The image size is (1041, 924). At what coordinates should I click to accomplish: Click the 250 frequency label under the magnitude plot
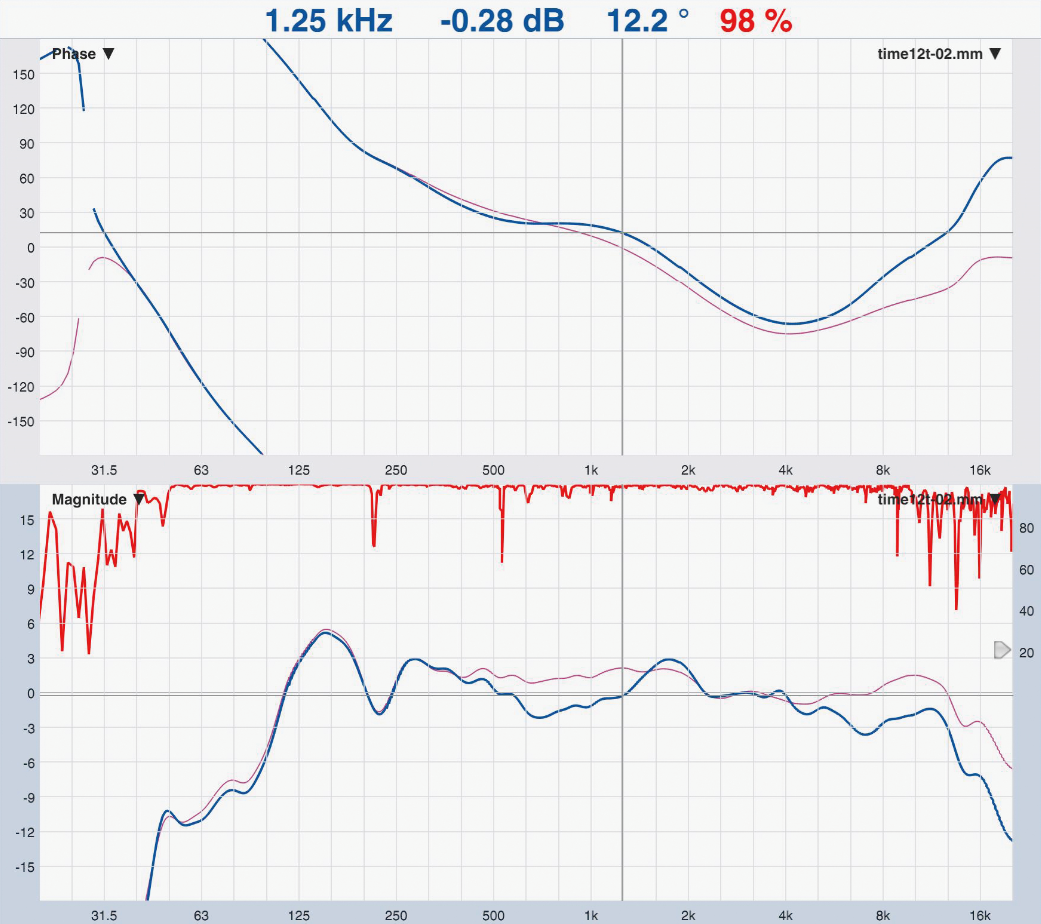[x=396, y=915]
